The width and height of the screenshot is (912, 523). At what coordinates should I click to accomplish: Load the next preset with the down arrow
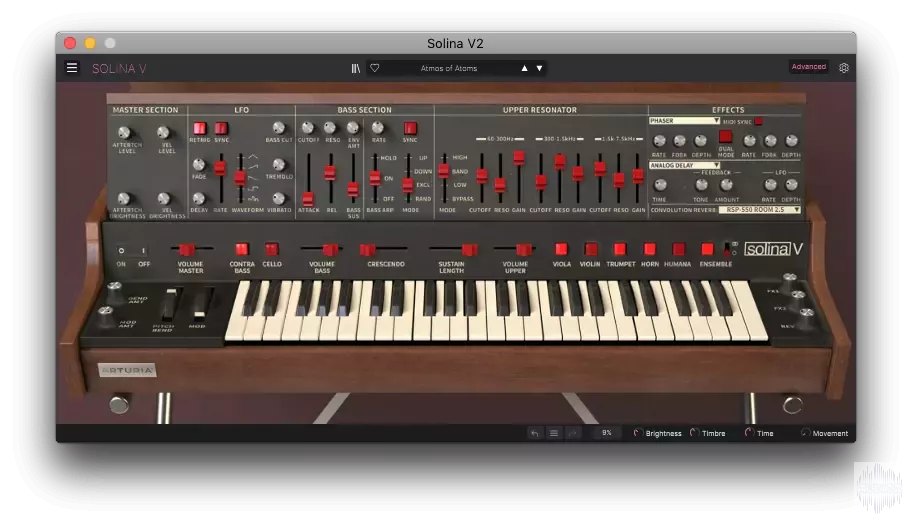539,68
